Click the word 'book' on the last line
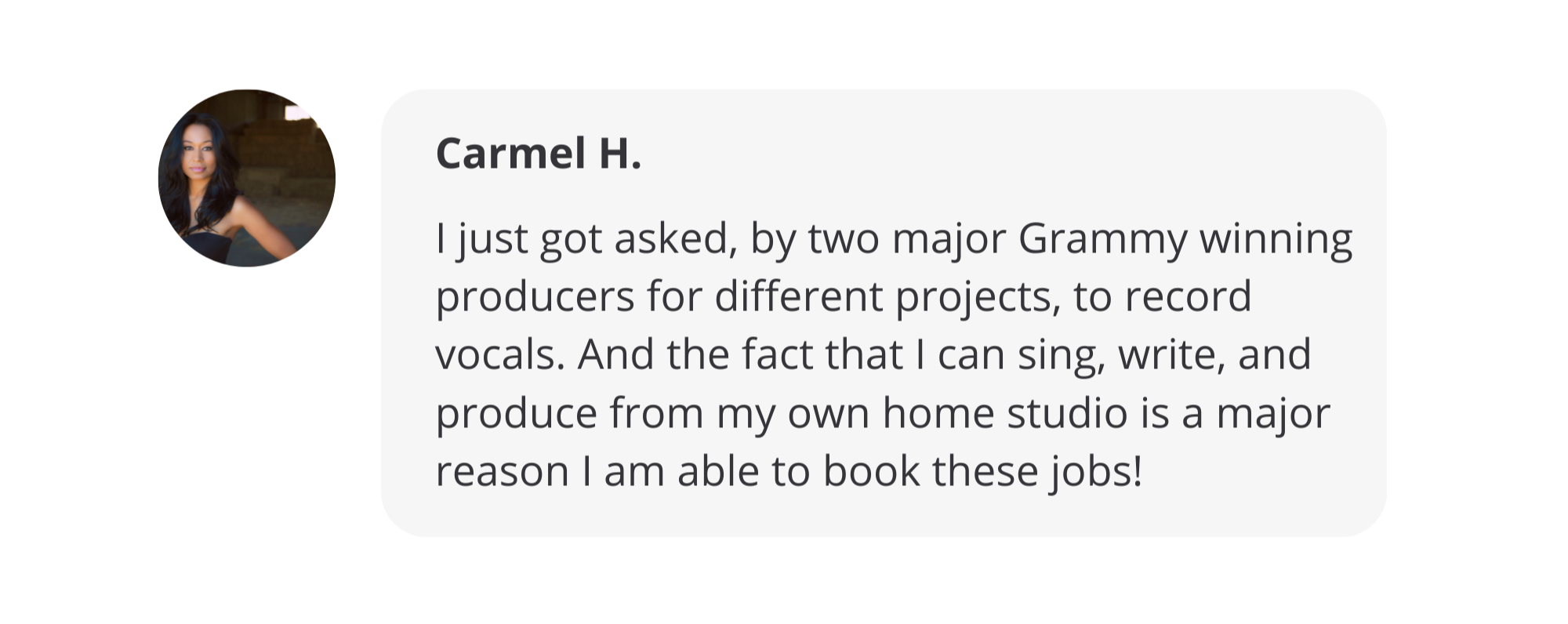Screen dimensions: 1568x624 [870, 472]
